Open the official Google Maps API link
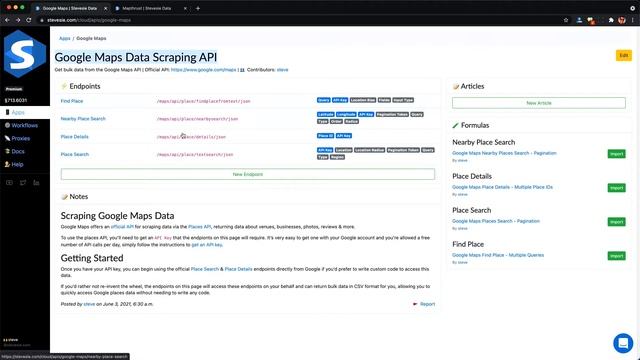Screen dimensions: 640x360 [x=203, y=70]
